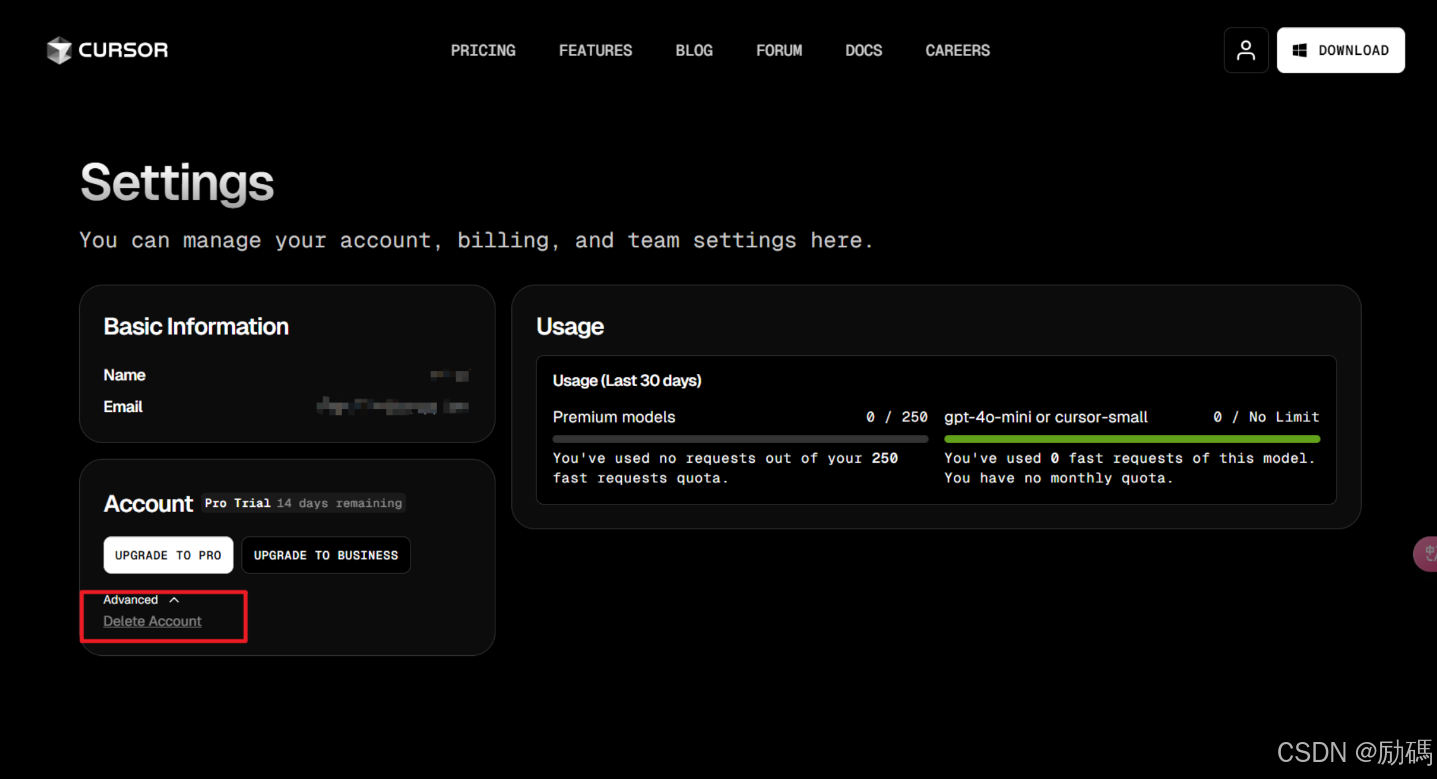Click the 'You've used no requests' description text

pyautogui.click(x=726, y=468)
